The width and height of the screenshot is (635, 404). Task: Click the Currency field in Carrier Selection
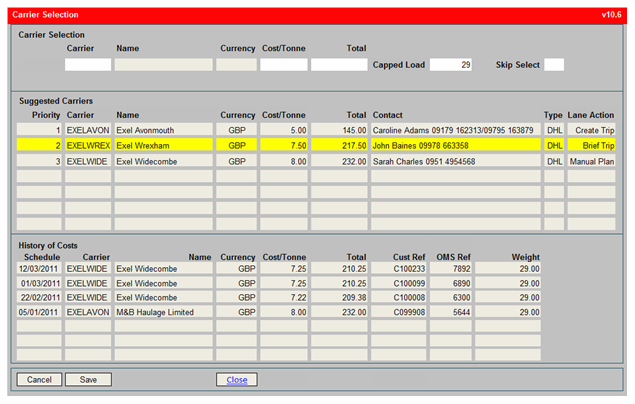click(x=237, y=65)
